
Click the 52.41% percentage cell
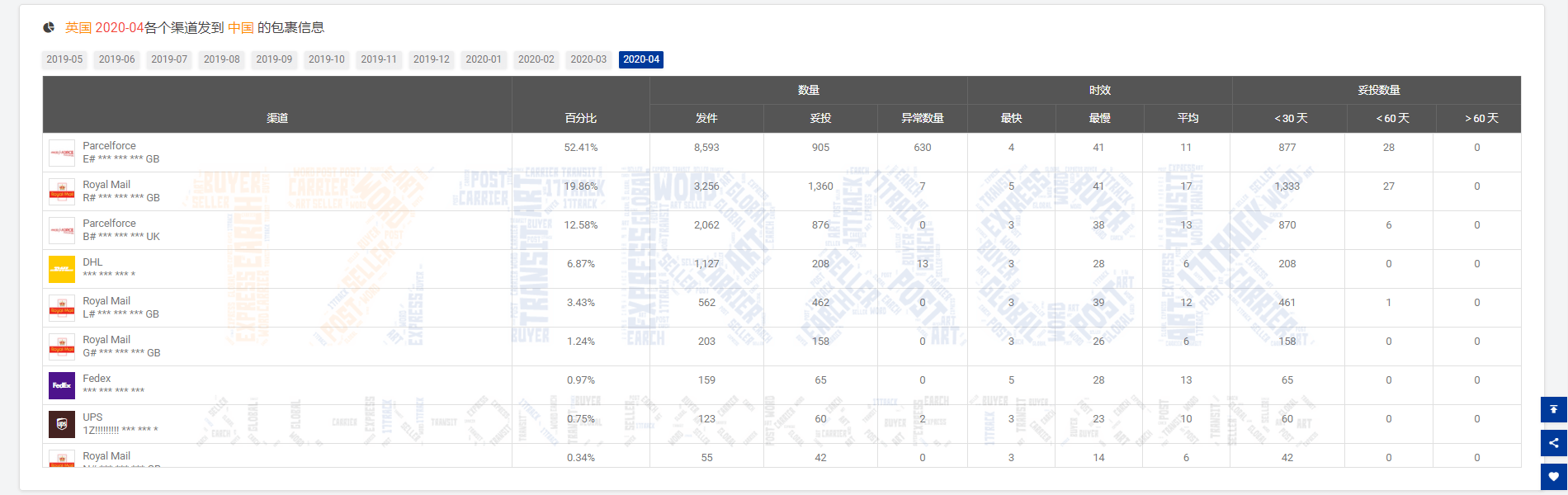pyautogui.click(x=581, y=148)
